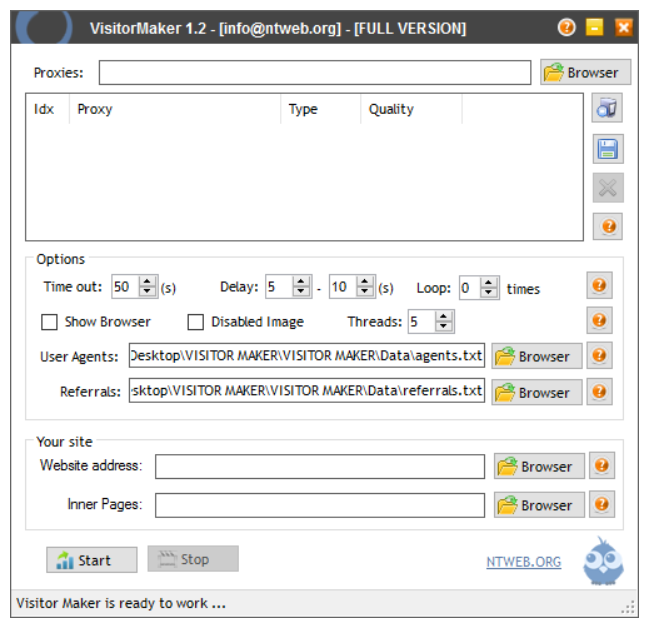Image resolution: width=650 pixels, height=625 pixels.
Task: Decrease the Time out value
Action: (147, 292)
